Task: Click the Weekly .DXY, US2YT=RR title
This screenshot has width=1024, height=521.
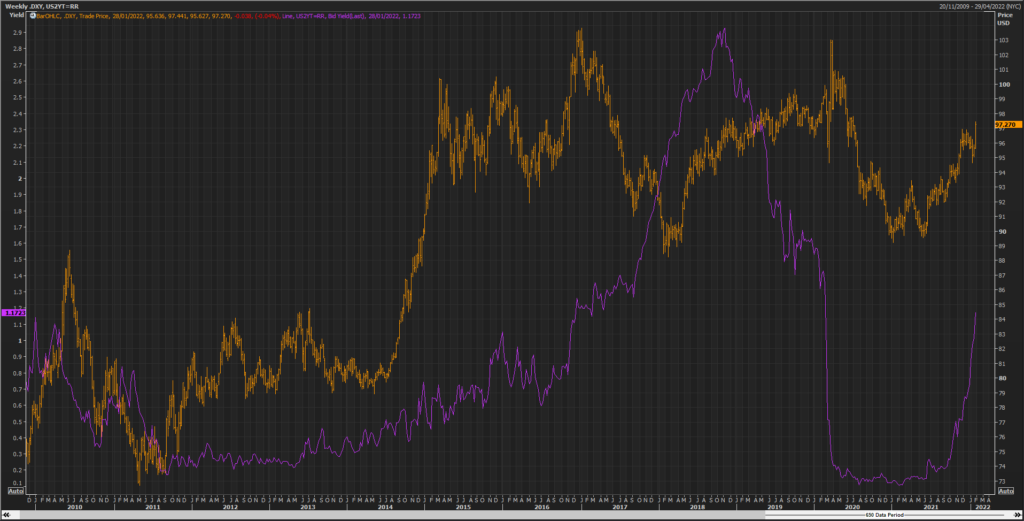Action: click(41, 7)
